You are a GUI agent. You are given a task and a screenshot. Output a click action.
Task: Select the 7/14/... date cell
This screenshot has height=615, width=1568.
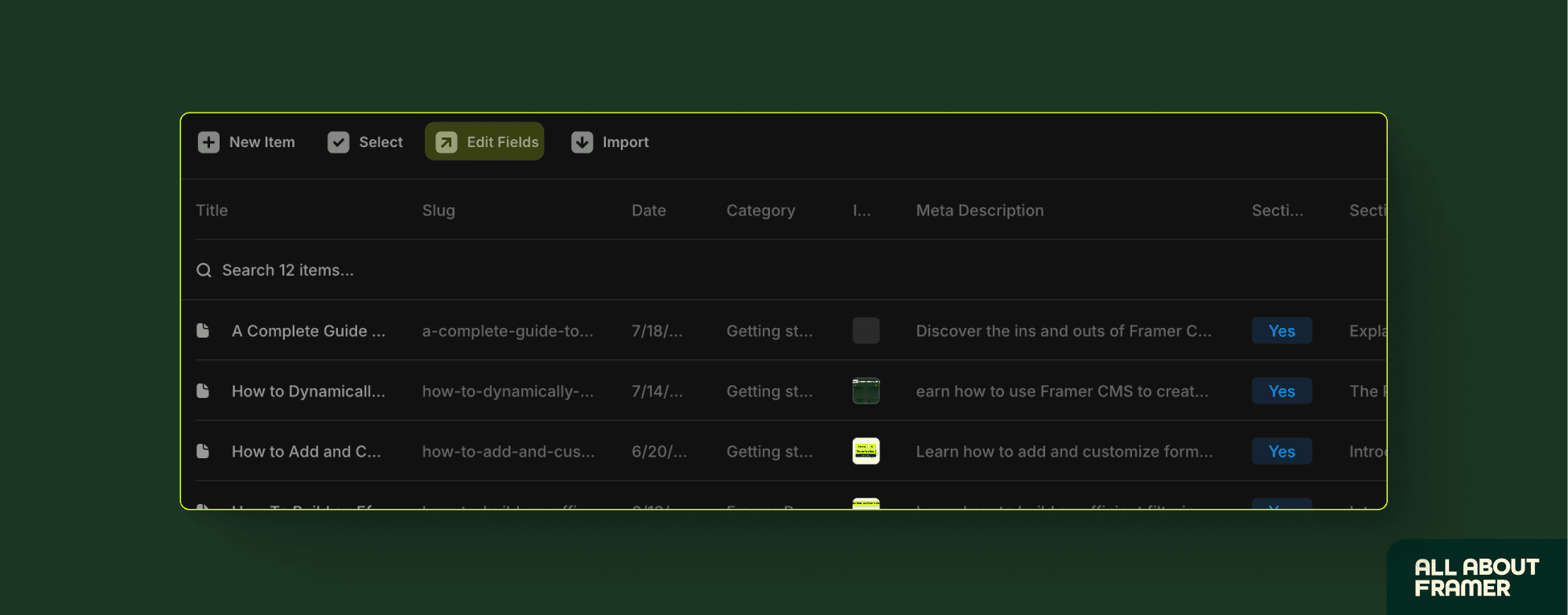[657, 392]
